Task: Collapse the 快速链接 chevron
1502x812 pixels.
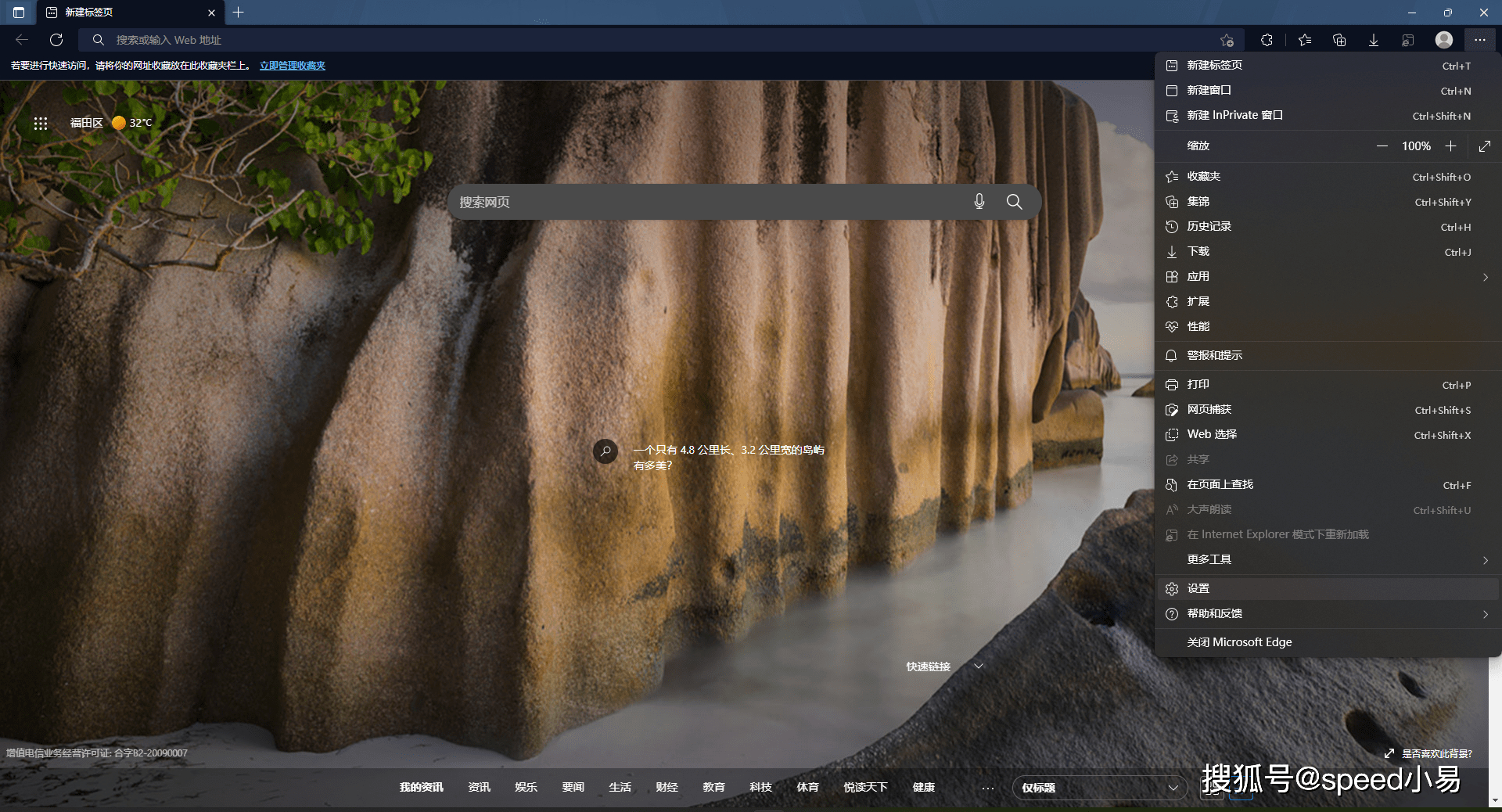Action: (x=978, y=666)
